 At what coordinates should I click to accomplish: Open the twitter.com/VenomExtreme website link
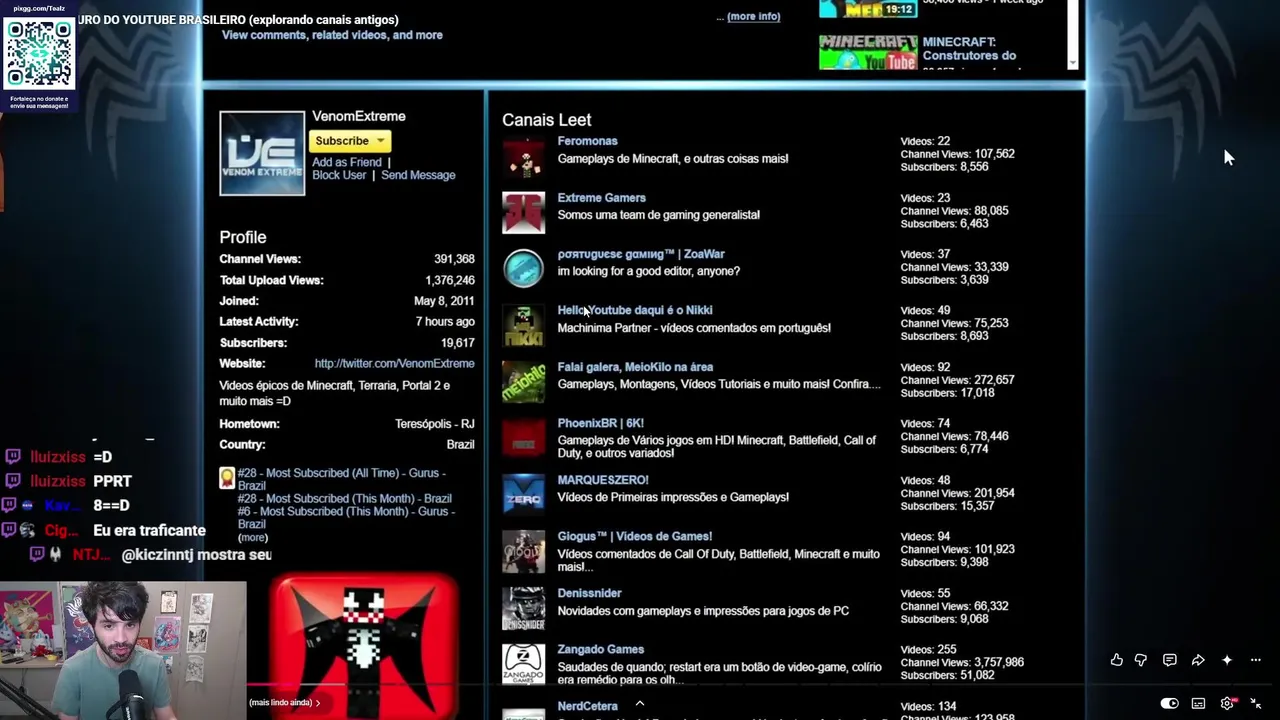point(394,364)
